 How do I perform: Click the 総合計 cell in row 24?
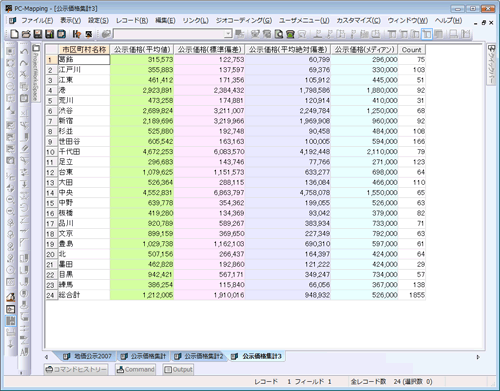pyautogui.click(x=84, y=295)
